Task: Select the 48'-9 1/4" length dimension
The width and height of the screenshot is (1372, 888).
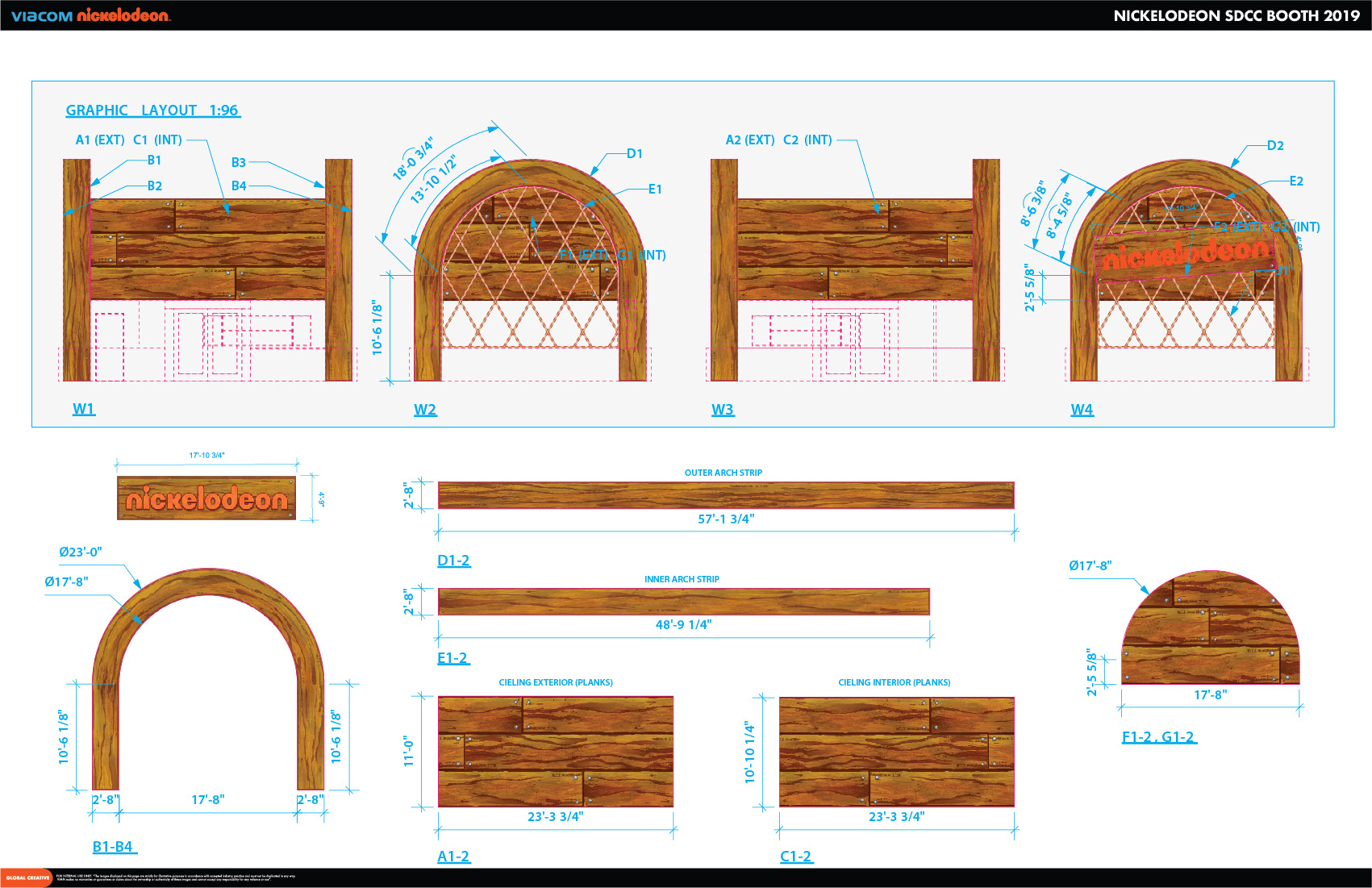Action: coord(683,625)
